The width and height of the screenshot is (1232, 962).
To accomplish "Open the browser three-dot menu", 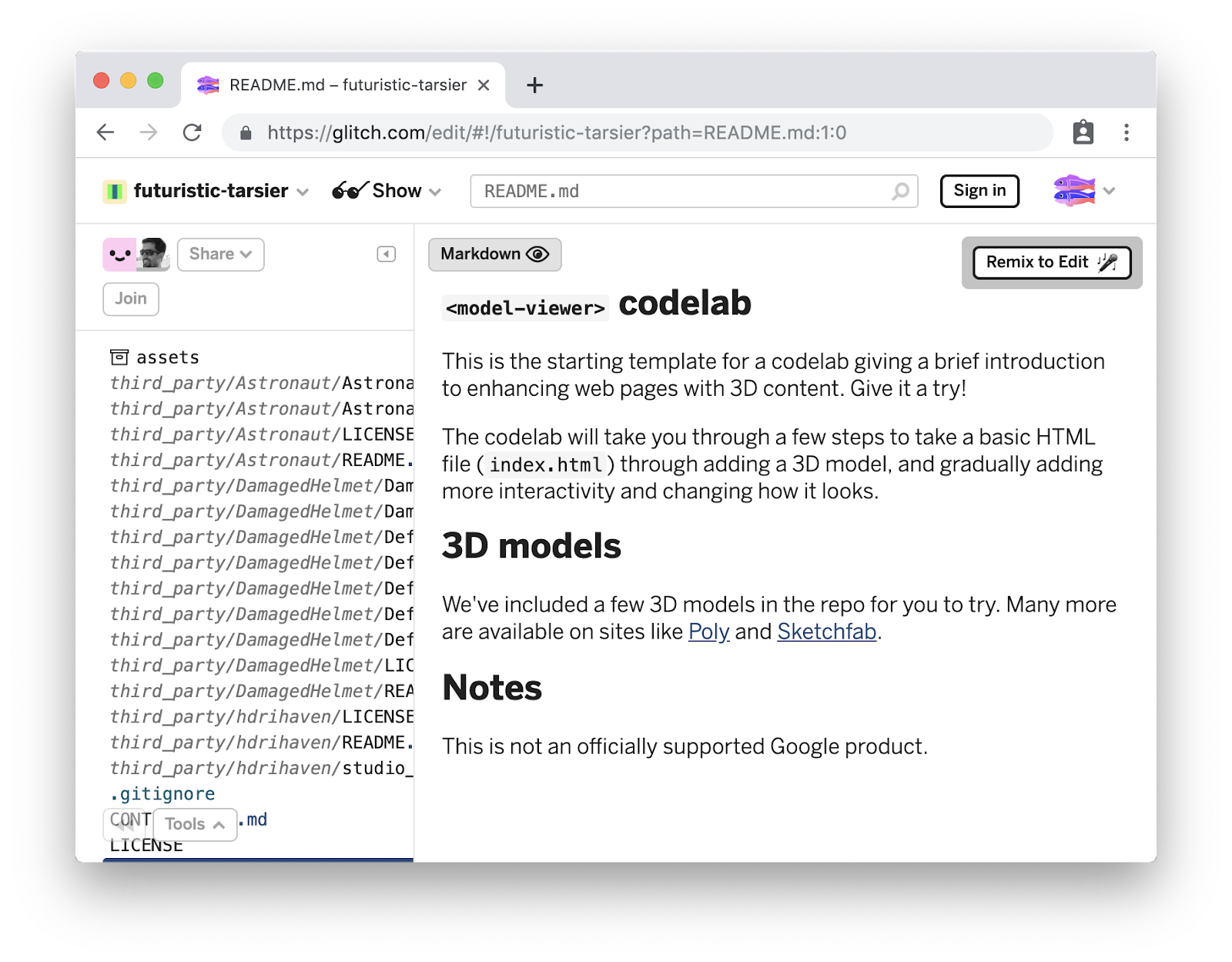I will point(1126,132).
